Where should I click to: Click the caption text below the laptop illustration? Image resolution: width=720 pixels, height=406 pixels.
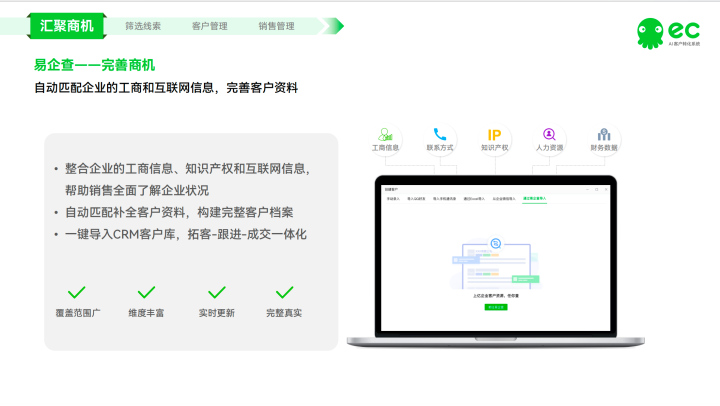(x=496, y=296)
